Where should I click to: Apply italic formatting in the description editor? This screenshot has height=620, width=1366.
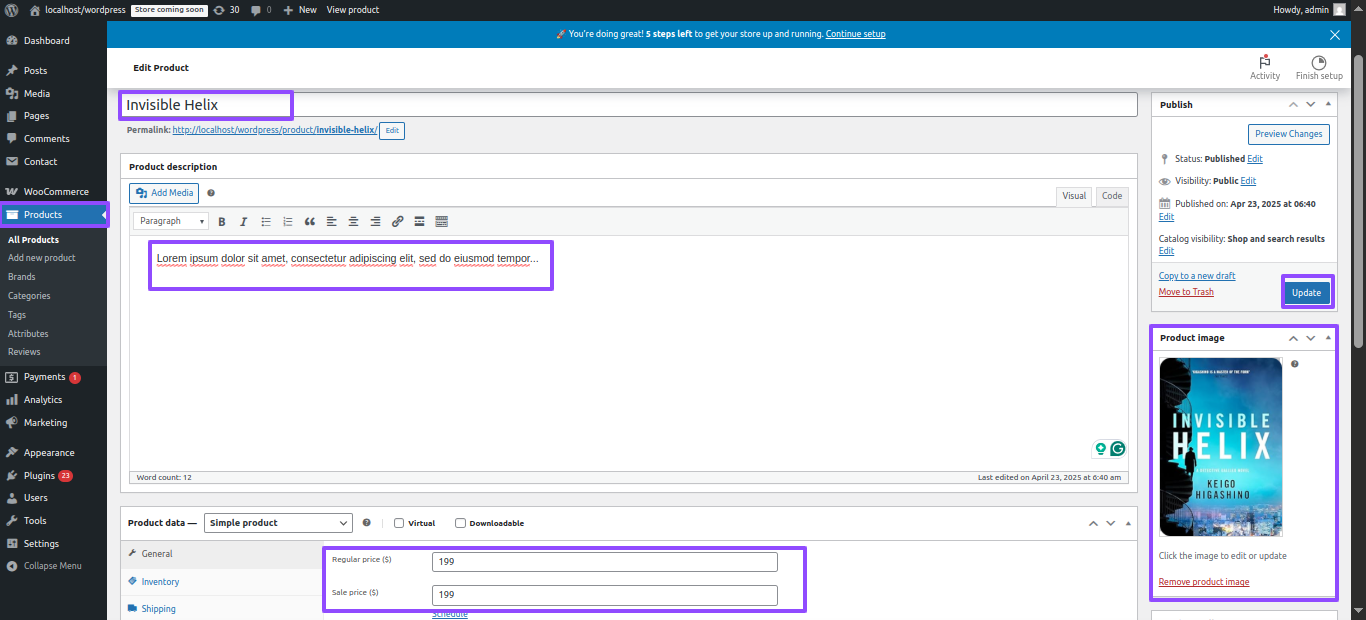243,222
